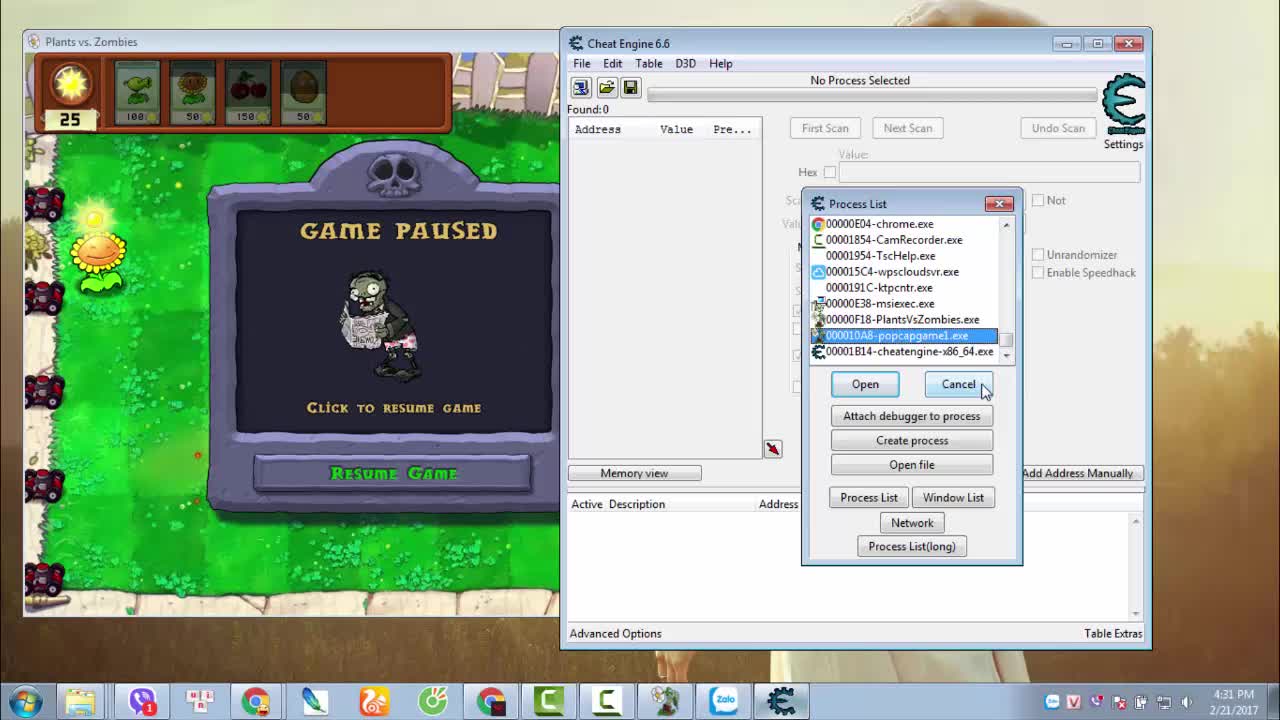The width and height of the screenshot is (1280, 720).
Task: Enable the Unrandomizer checkbox
Action: (x=1038, y=255)
